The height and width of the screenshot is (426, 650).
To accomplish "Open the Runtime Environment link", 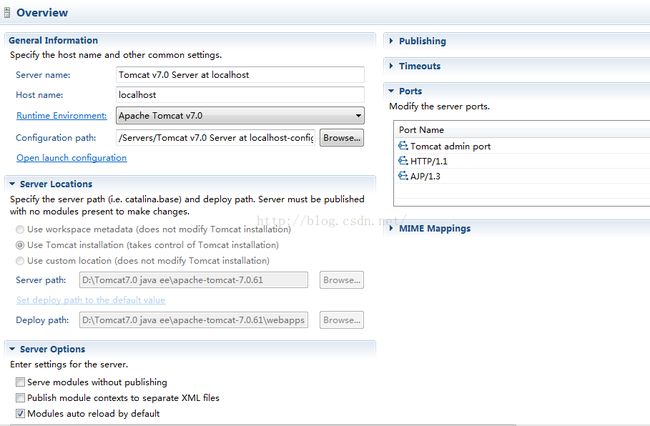I will tap(61, 116).
